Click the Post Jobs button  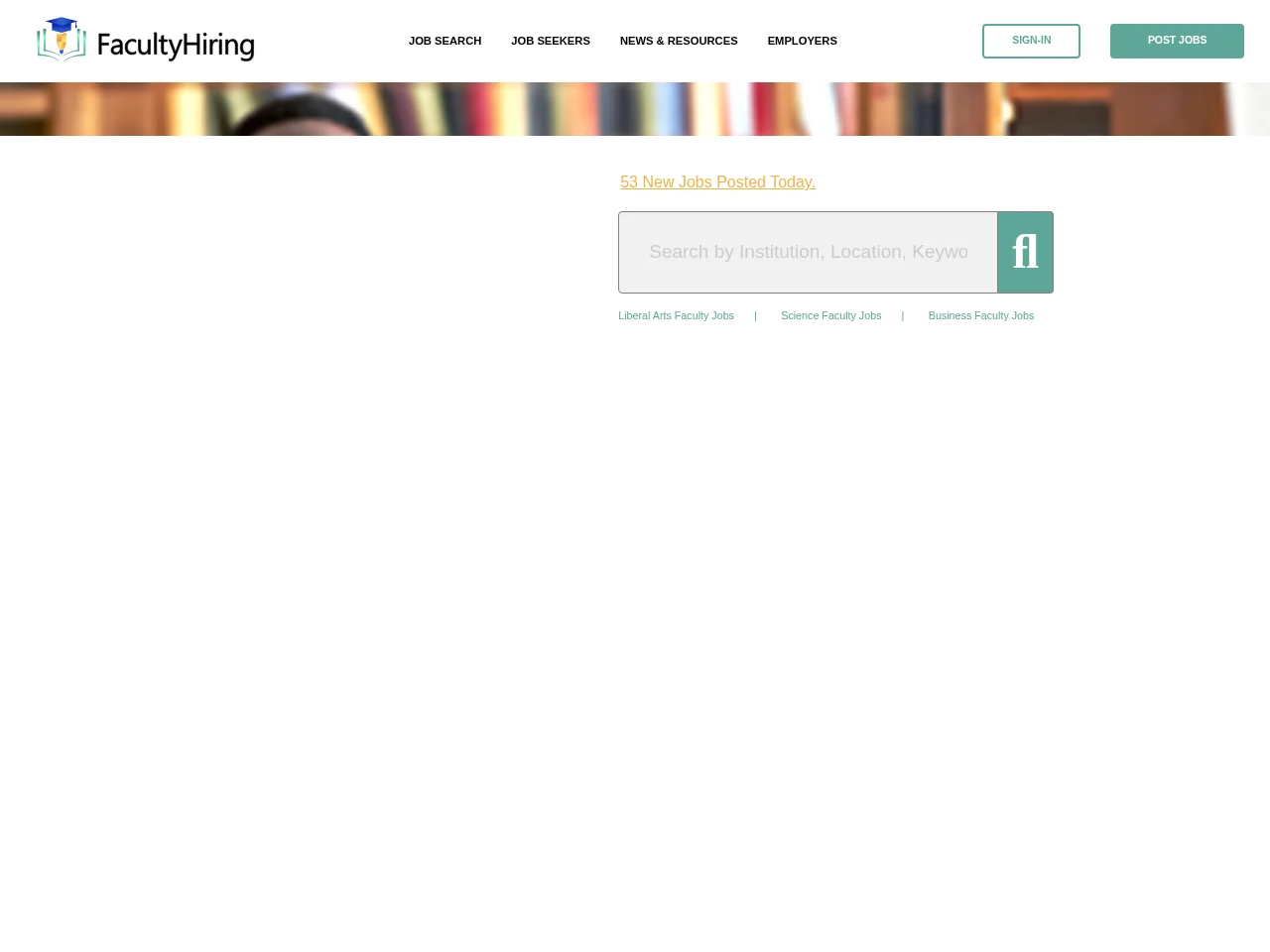(x=1177, y=41)
